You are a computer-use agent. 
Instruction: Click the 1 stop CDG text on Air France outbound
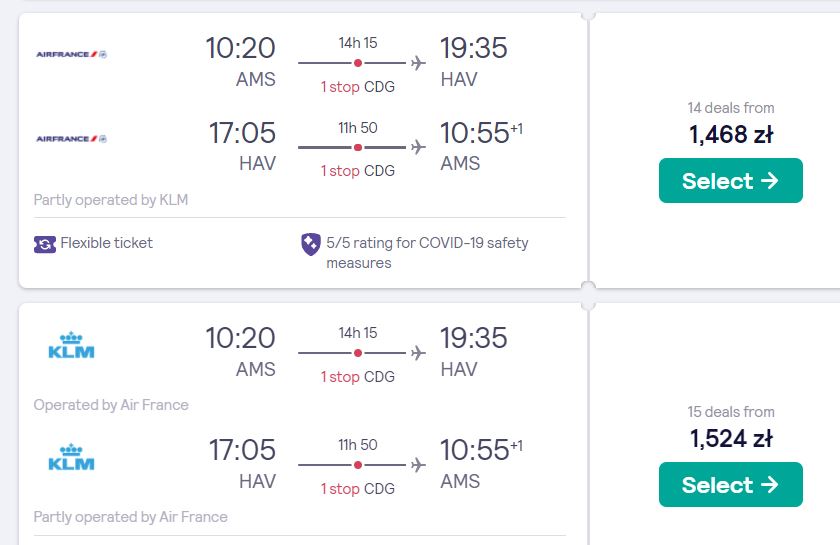pyautogui.click(x=357, y=87)
